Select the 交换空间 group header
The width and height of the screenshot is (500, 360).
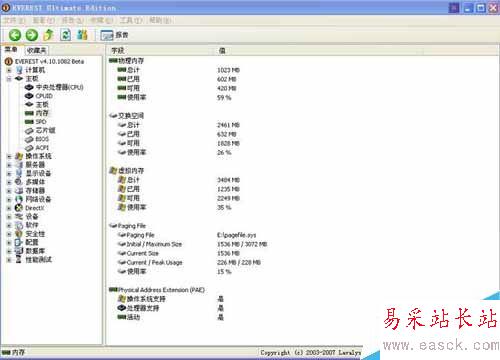pyautogui.click(x=131, y=116)
